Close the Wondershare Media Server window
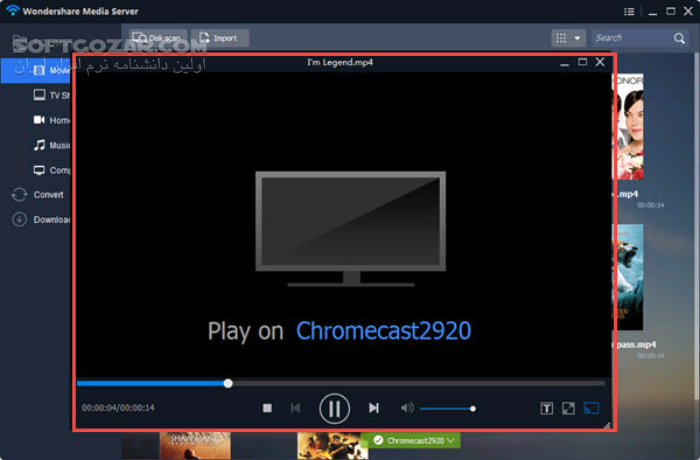The height and width of the screenshot is (460, 700). [688, 11]
